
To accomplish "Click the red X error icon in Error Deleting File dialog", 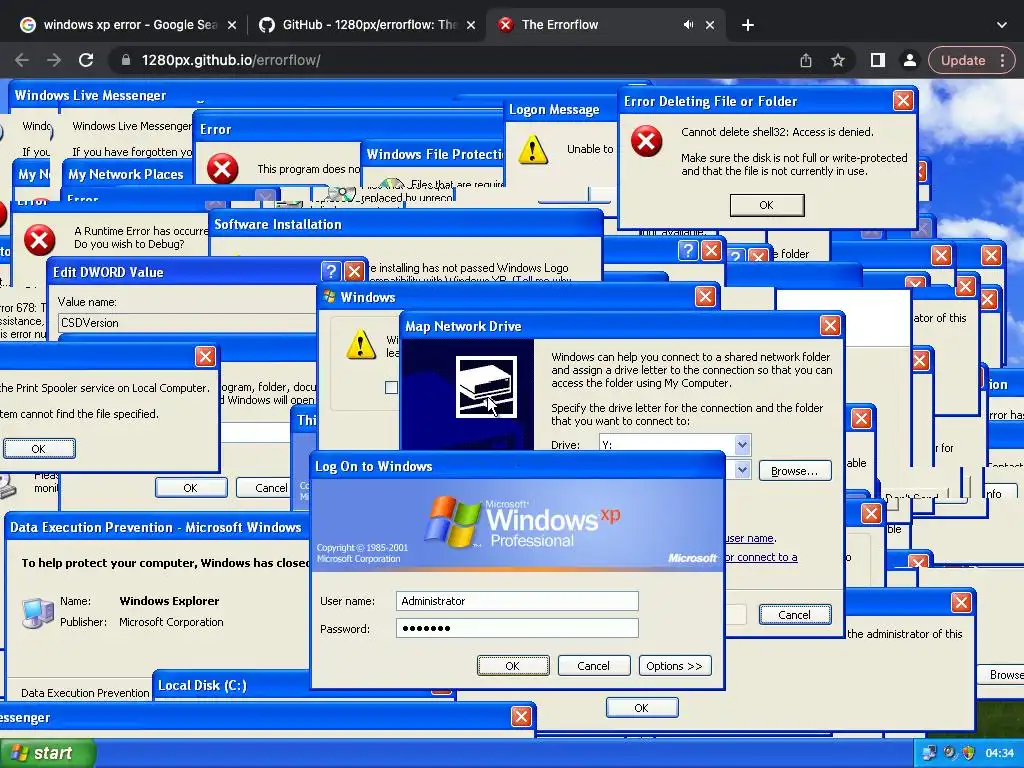I will (x=647, y=141).
